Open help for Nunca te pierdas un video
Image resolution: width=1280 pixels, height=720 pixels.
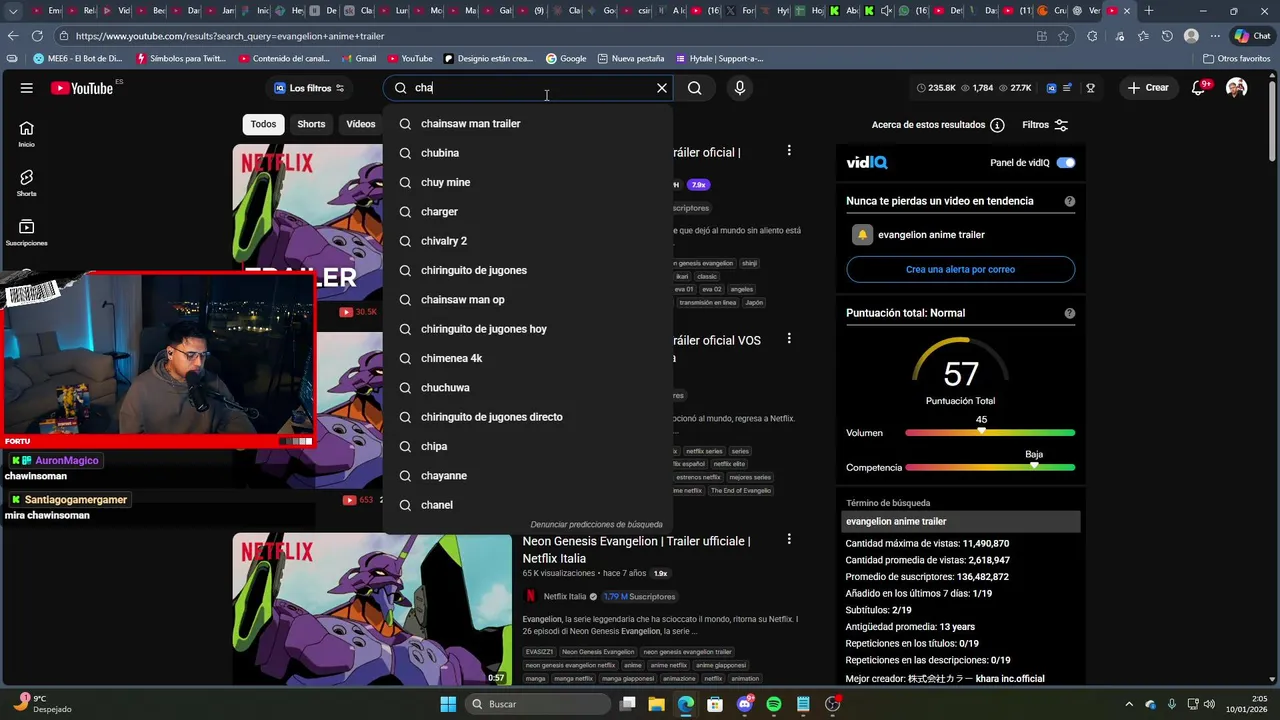tap(1070, 201)
